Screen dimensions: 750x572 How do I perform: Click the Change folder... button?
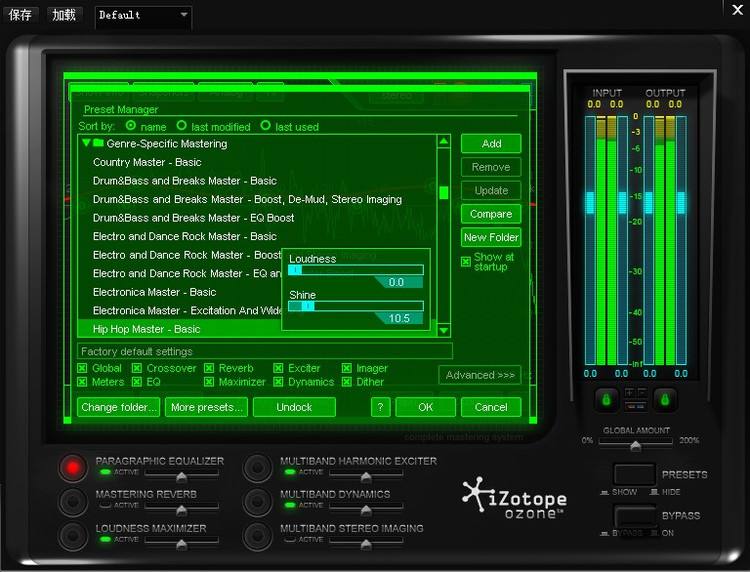pyautogui.click(x=118, y=407)
